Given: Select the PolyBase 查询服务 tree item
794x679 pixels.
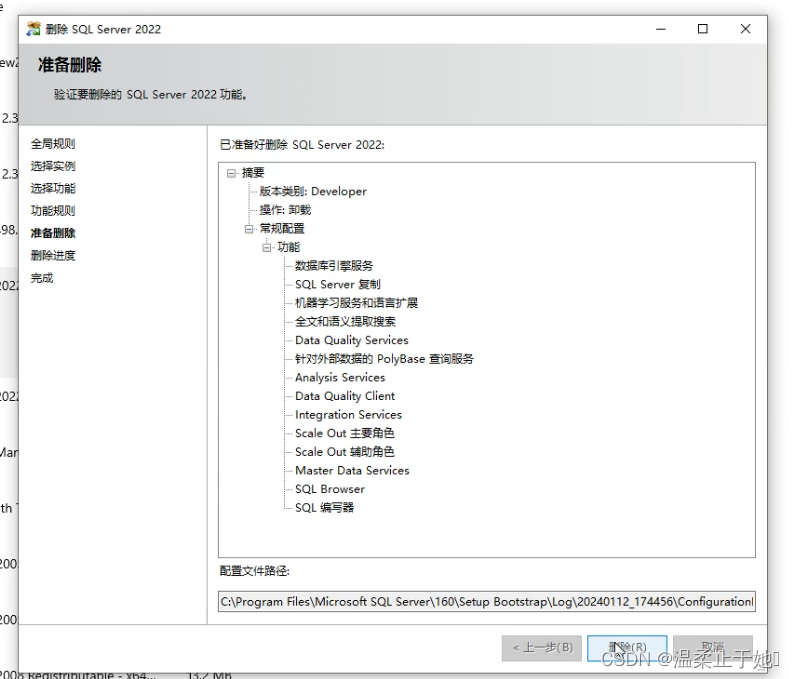Looking at the screenshot, I should [x=384, y=359].
